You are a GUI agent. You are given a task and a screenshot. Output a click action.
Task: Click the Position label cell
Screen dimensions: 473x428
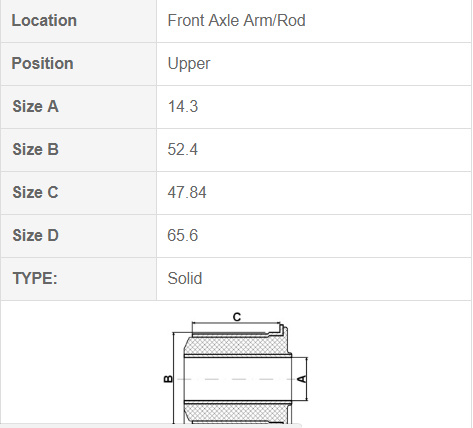(79, 64)
